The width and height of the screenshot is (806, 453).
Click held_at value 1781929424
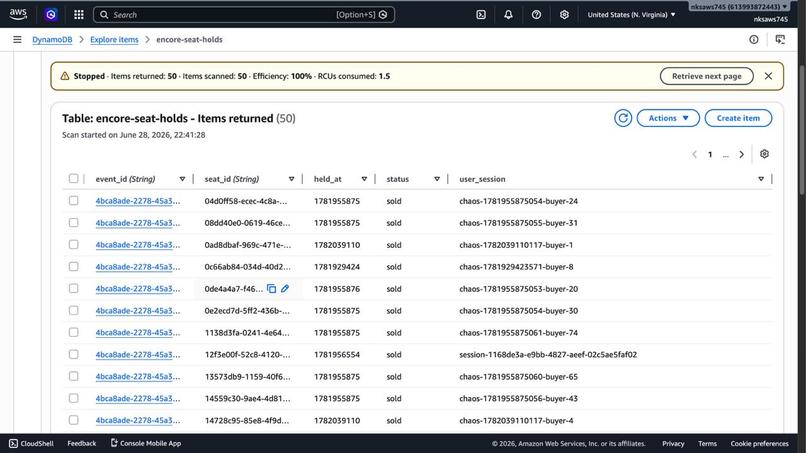tap(337, 267)
